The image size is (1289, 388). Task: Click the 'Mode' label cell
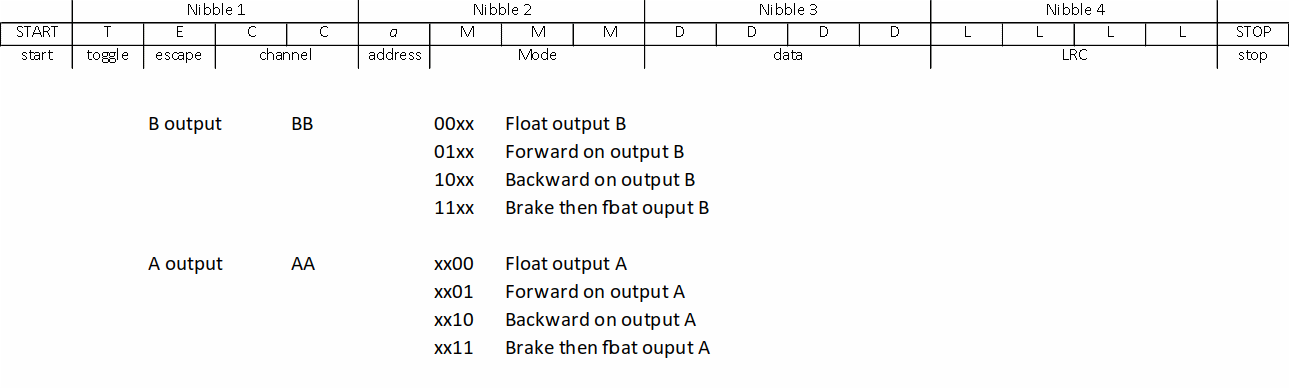537,56
